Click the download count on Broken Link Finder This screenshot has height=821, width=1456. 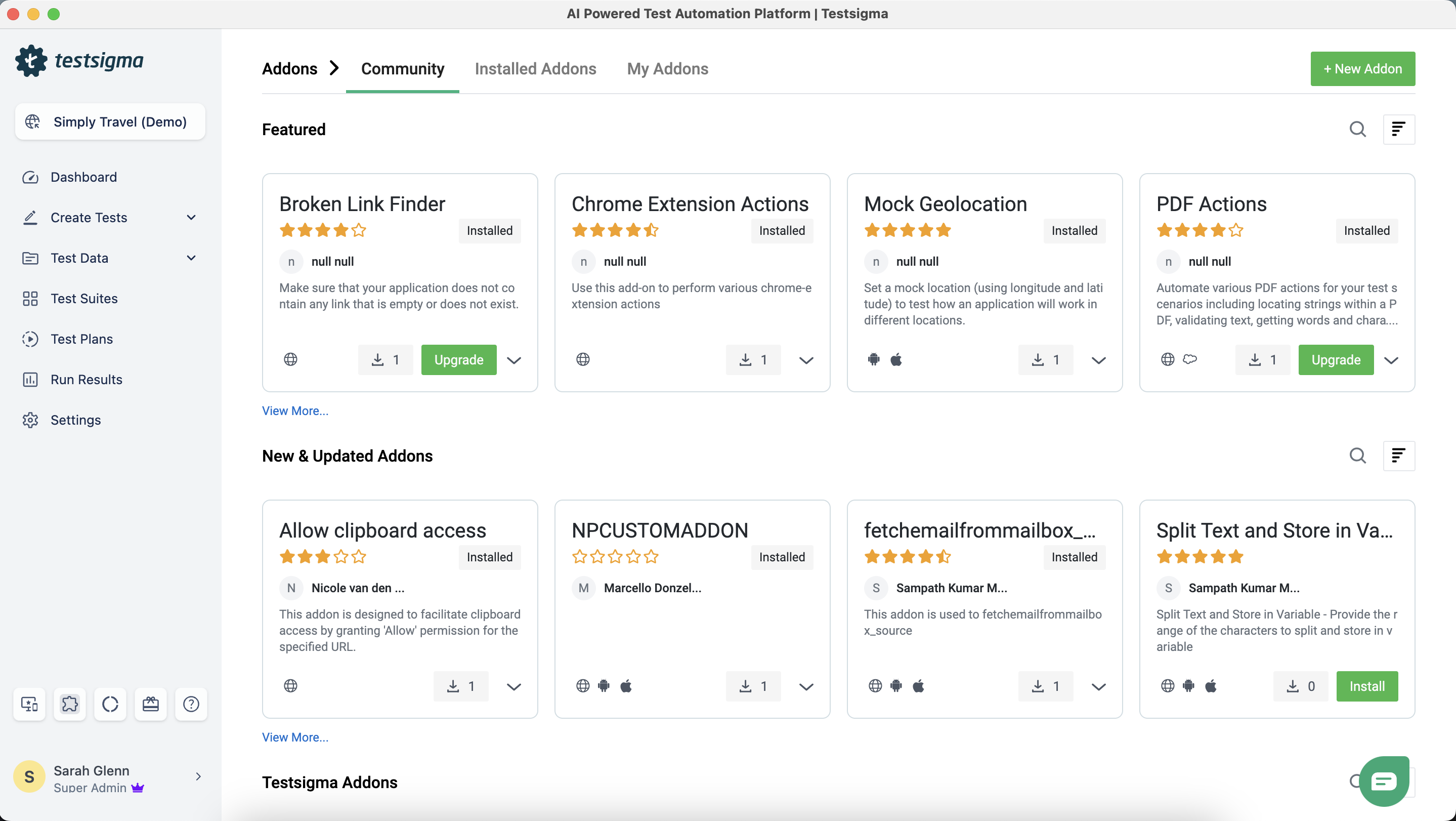386,359
